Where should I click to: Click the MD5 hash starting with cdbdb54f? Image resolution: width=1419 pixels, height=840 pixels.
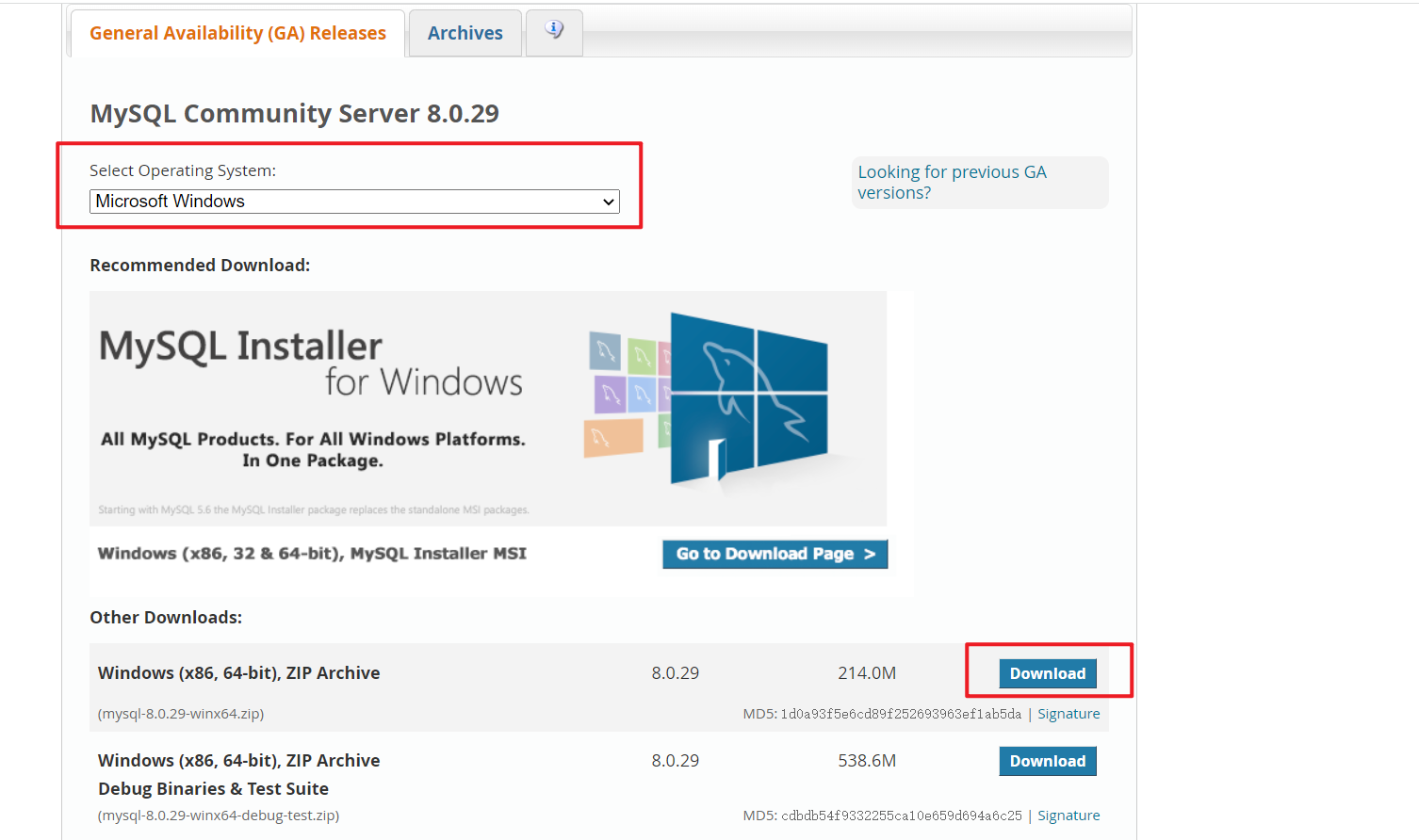click(x=901, y=816)
